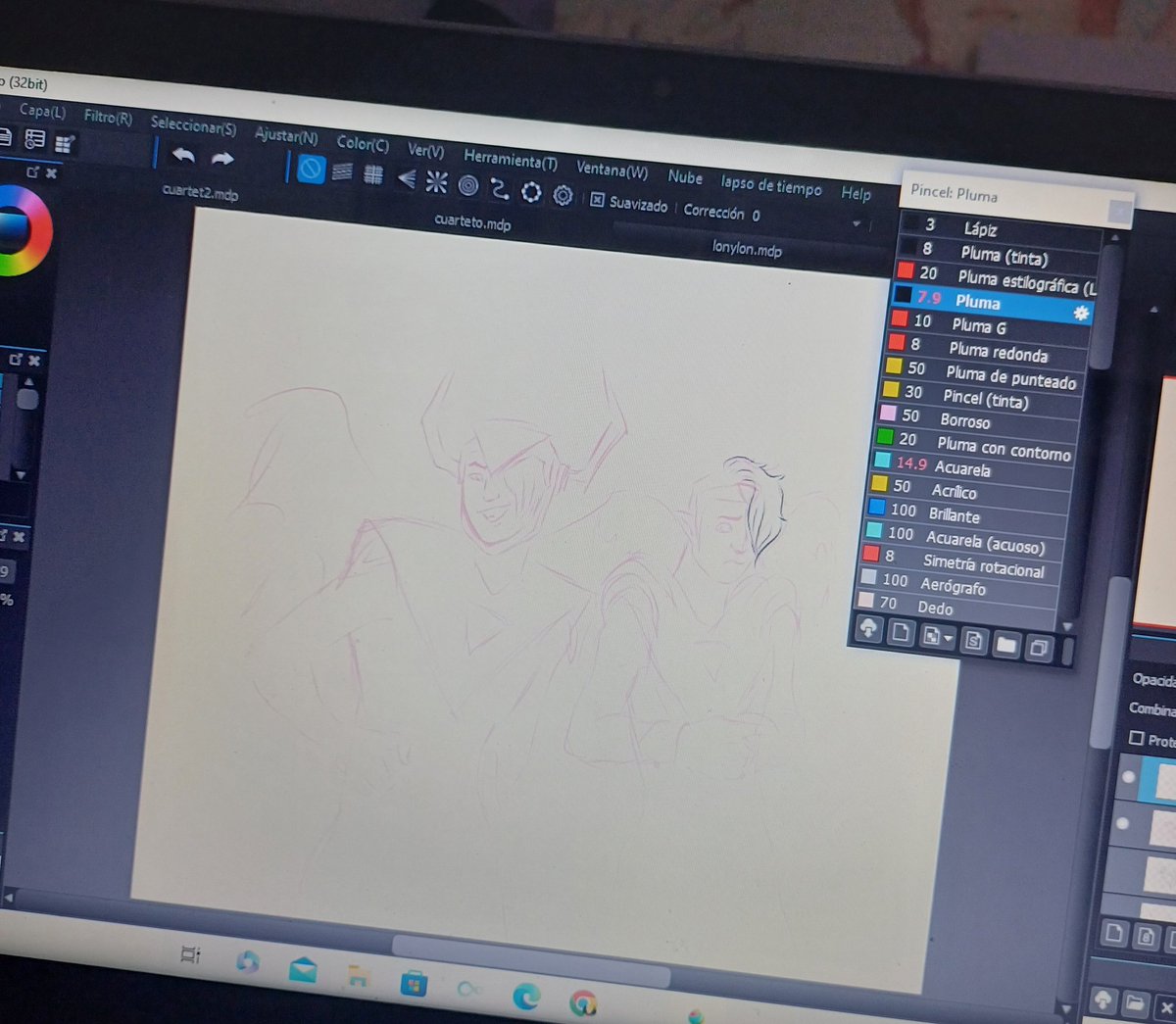The height and width of the screenshot is (1024, 1176).
Task: Close the color panel
Action: click(x=51, y=173)
